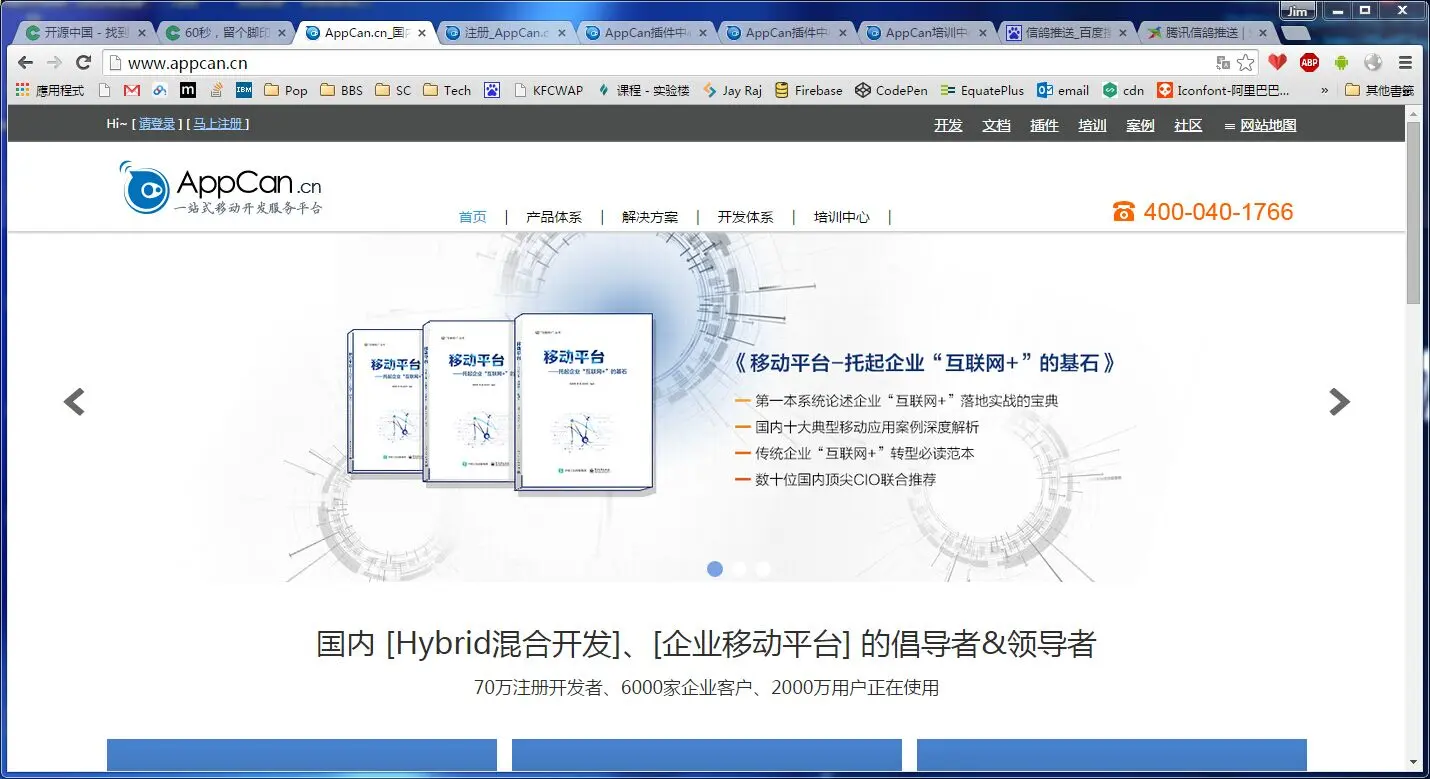Expand the 其他書籤 bookmarks folder
Viewport: 1430px width, 779px height.
pos(1380,90)
